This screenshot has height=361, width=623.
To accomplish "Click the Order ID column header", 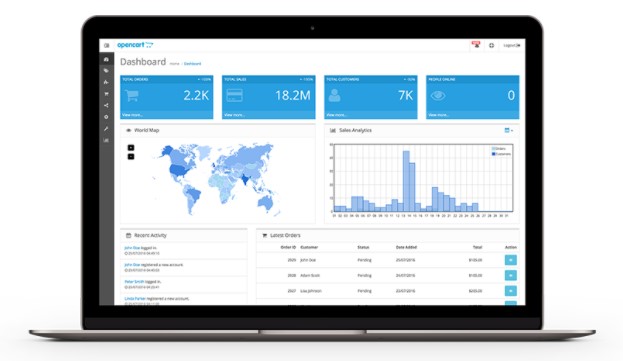I will tap(288, 247).
